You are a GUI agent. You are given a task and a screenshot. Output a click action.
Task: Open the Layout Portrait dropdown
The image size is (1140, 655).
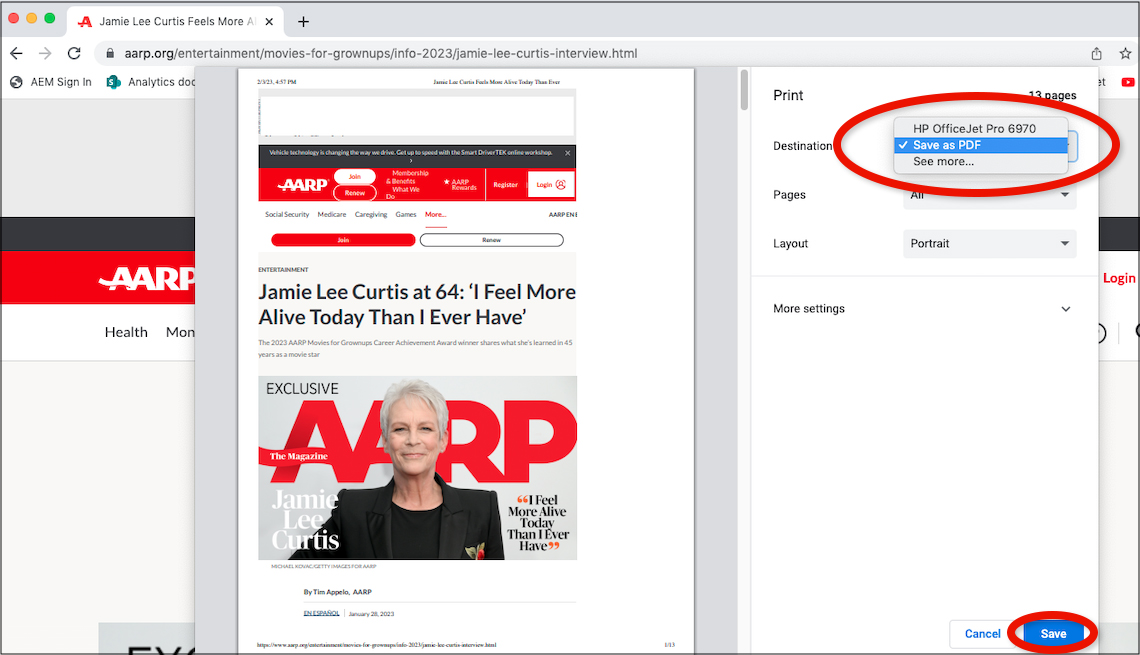click(989, 243)
